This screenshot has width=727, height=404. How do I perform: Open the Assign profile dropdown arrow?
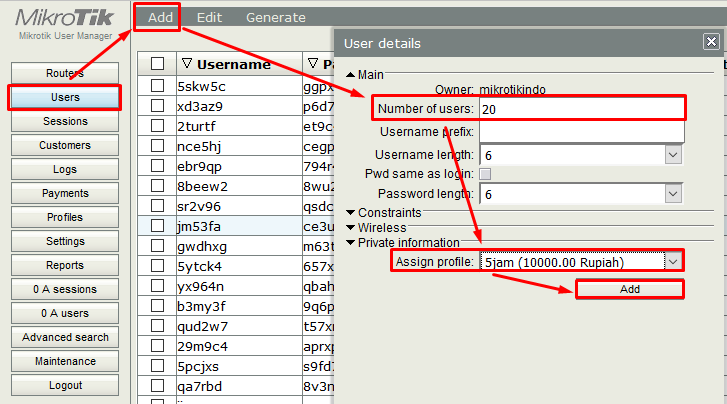click(673, 262)
